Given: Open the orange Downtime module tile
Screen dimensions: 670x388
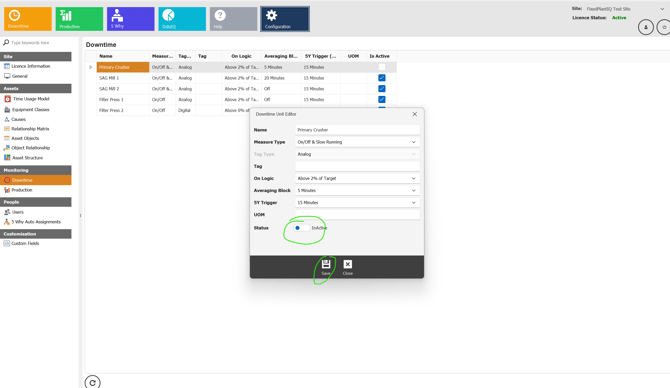Looking at the screenshot, I should pyautogui.click(x=28, y=19).
